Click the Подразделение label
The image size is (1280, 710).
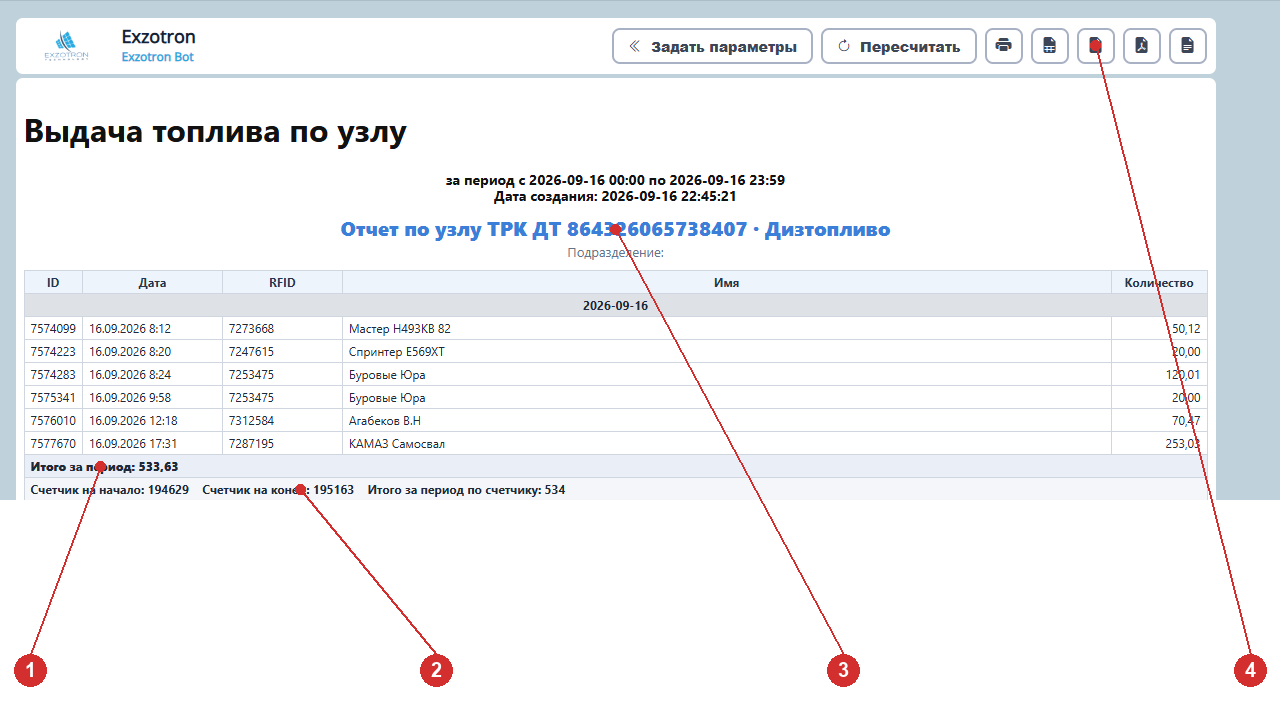point(616,253)
